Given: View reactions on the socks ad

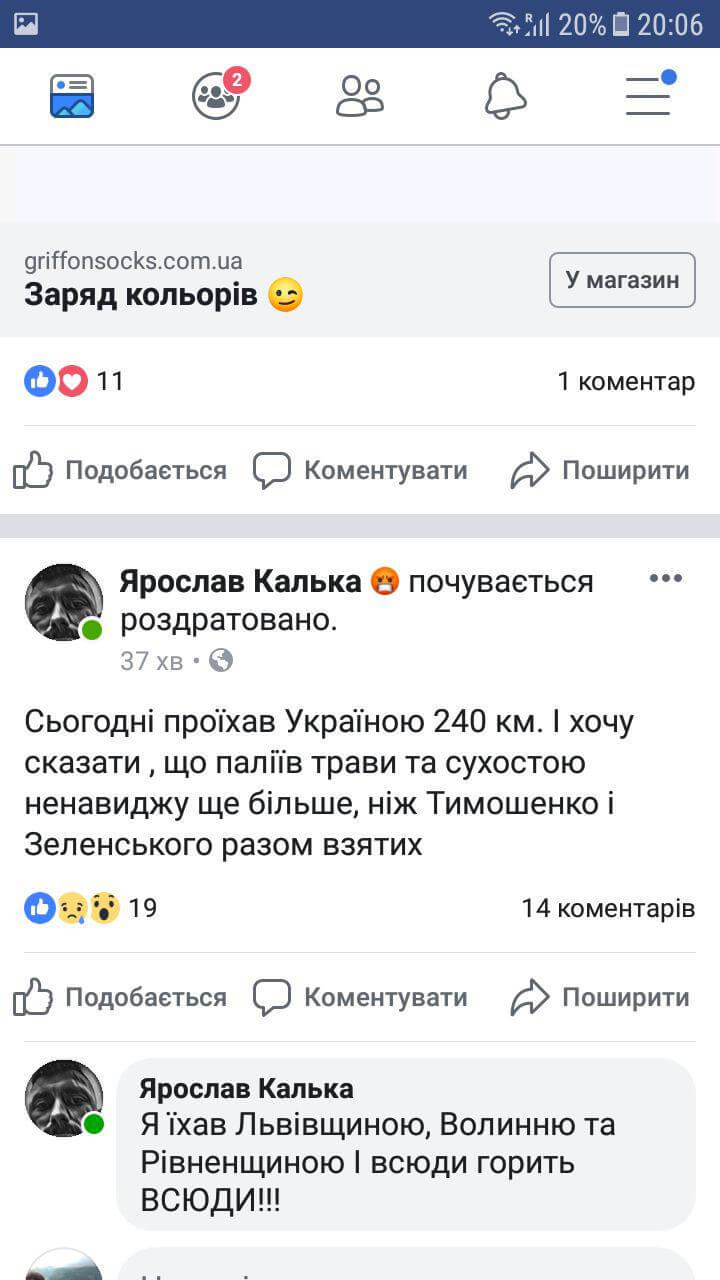Looking at the screenshot, I should pyautogui.click(x=74, y=381).
